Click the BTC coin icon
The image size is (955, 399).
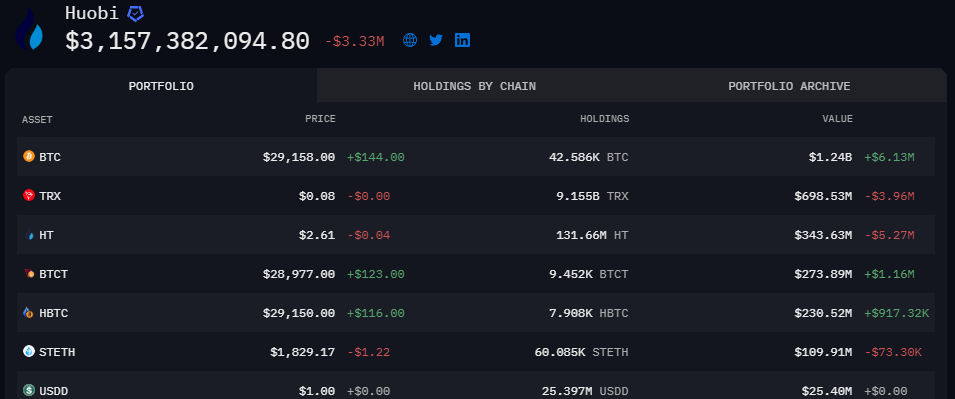pos(29,157)
